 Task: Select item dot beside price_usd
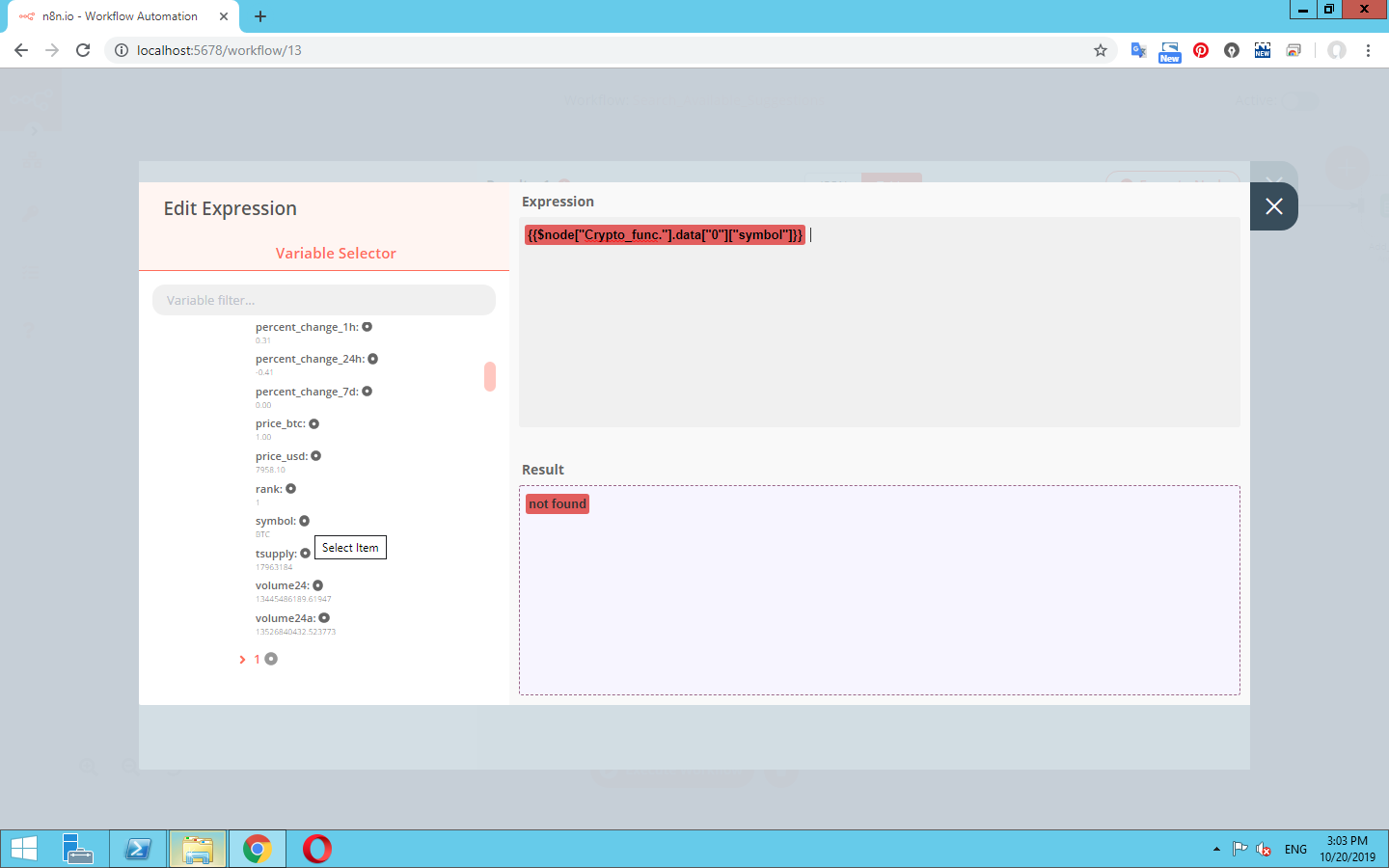tap(315, 456)
